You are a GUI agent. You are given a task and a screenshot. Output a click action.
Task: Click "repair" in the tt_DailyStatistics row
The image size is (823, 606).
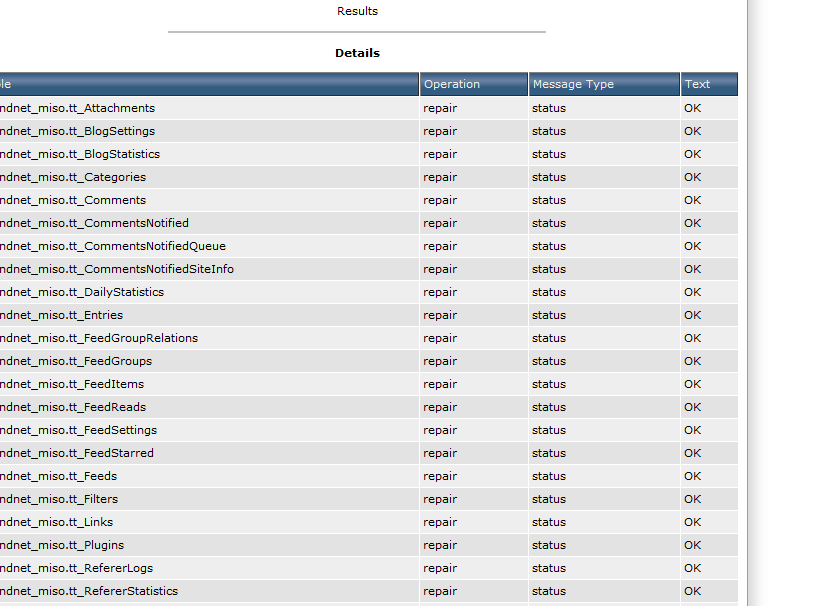point(440,292)
